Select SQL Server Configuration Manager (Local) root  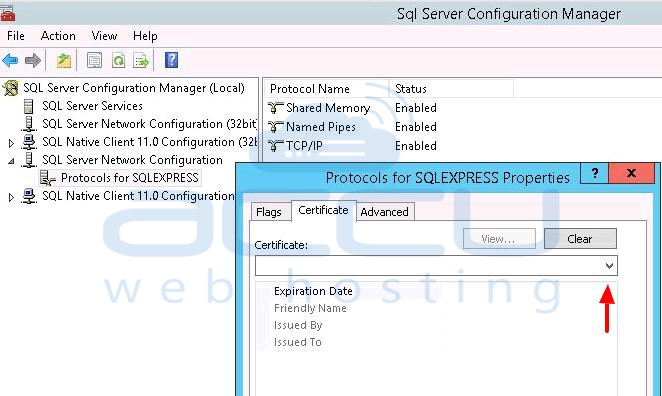coord(134,88)
